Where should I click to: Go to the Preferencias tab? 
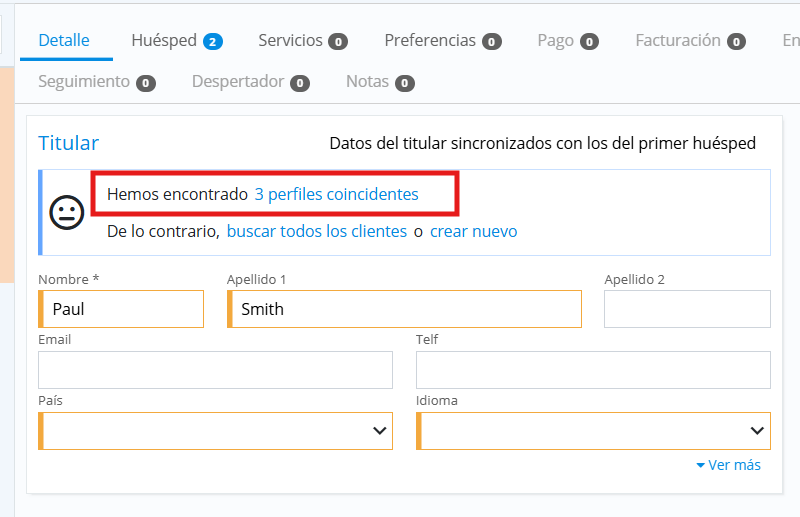tap(442, 41)
